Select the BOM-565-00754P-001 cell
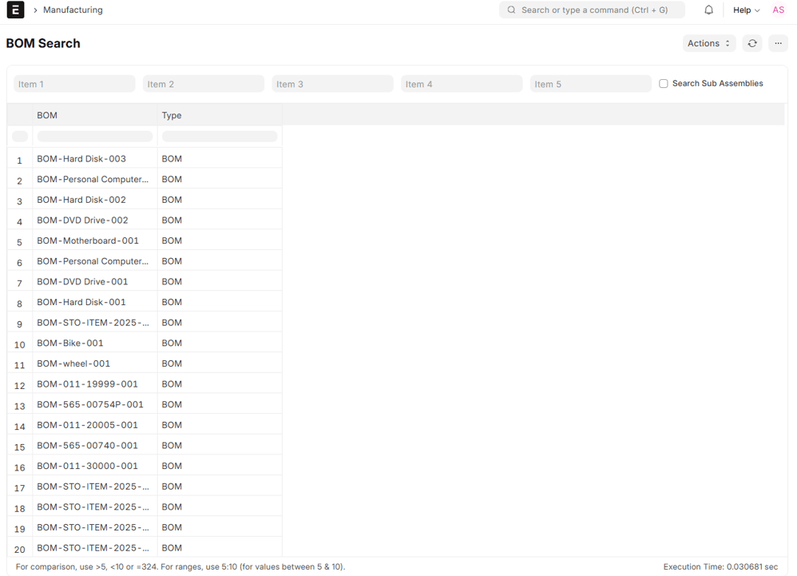The width and height of the screenshot is (797, 576). point(95,404)
